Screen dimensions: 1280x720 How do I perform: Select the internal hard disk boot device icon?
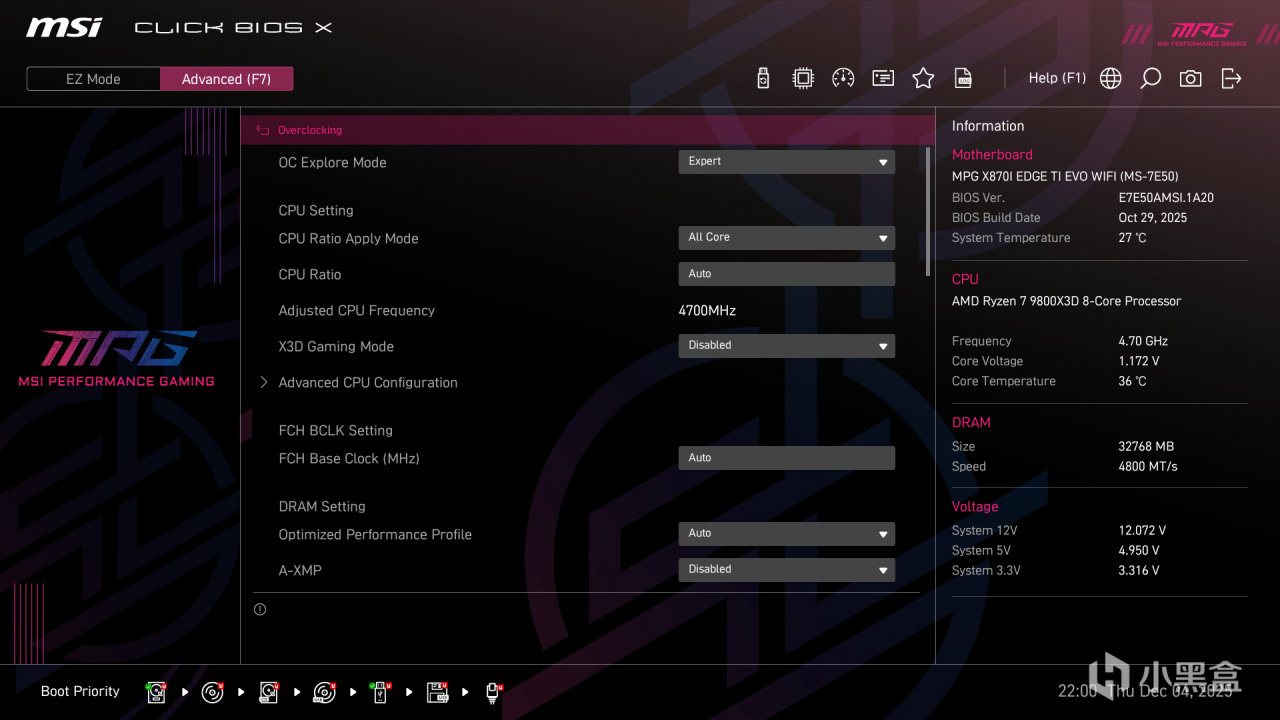pyautogui.click(x=156, y=692)
